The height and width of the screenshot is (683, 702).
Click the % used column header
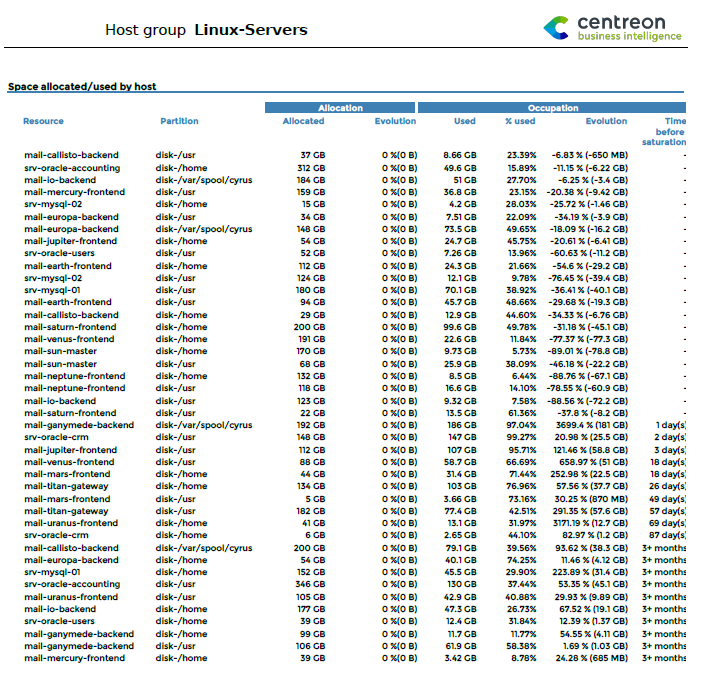coord(520,121)
